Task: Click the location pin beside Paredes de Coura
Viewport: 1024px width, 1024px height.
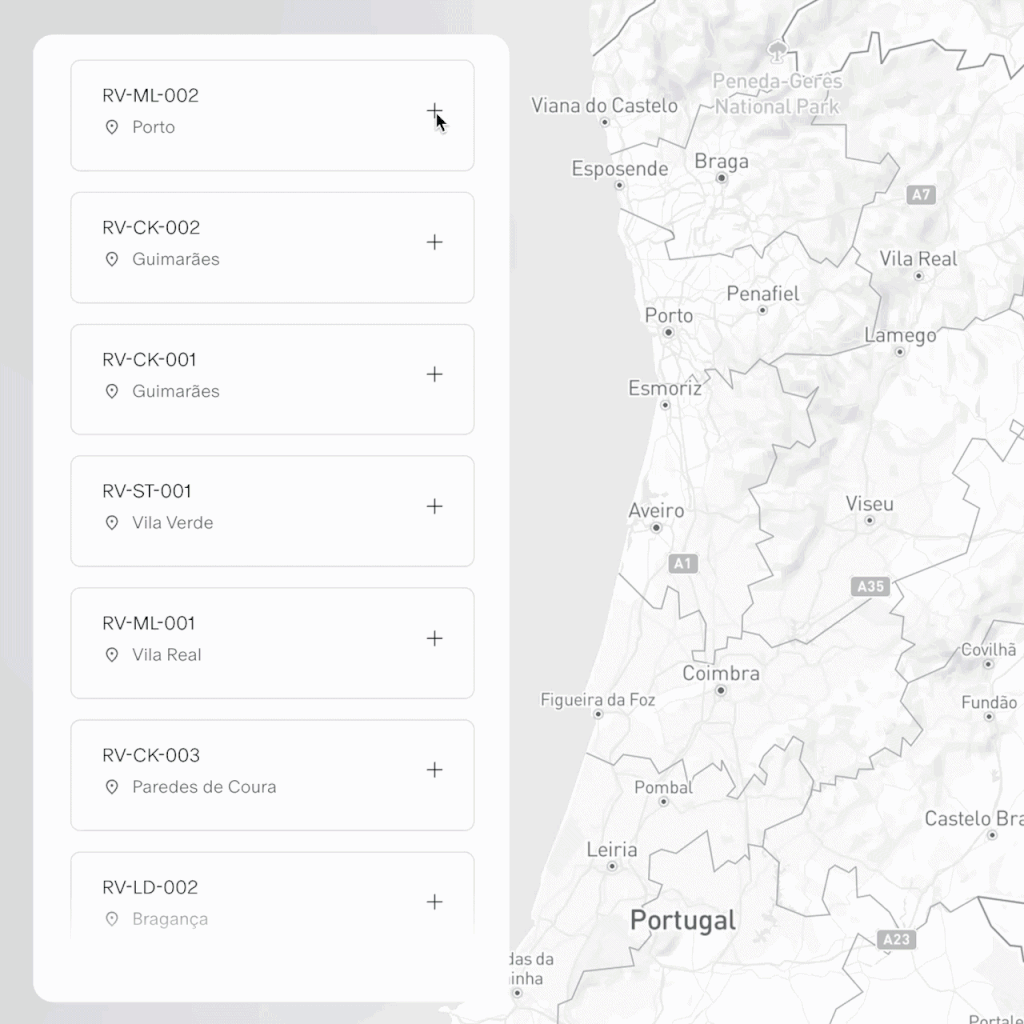Action: pos(112,787)
